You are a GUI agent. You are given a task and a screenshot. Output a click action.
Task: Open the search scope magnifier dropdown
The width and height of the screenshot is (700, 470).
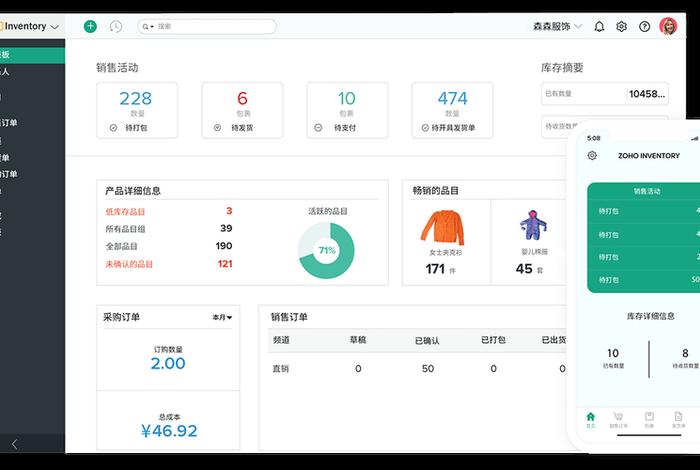click(x=148, y=27)
